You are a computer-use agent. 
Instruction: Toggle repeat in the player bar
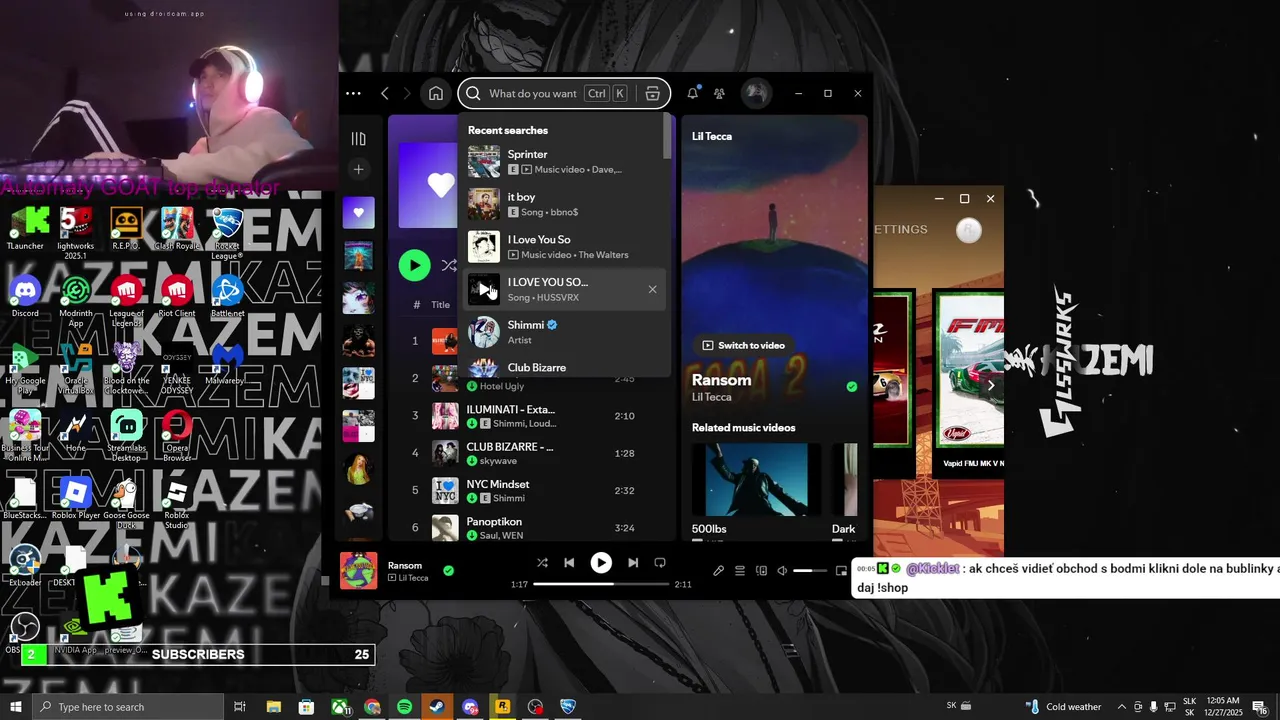pyautogui.click(x=660, y=563)
